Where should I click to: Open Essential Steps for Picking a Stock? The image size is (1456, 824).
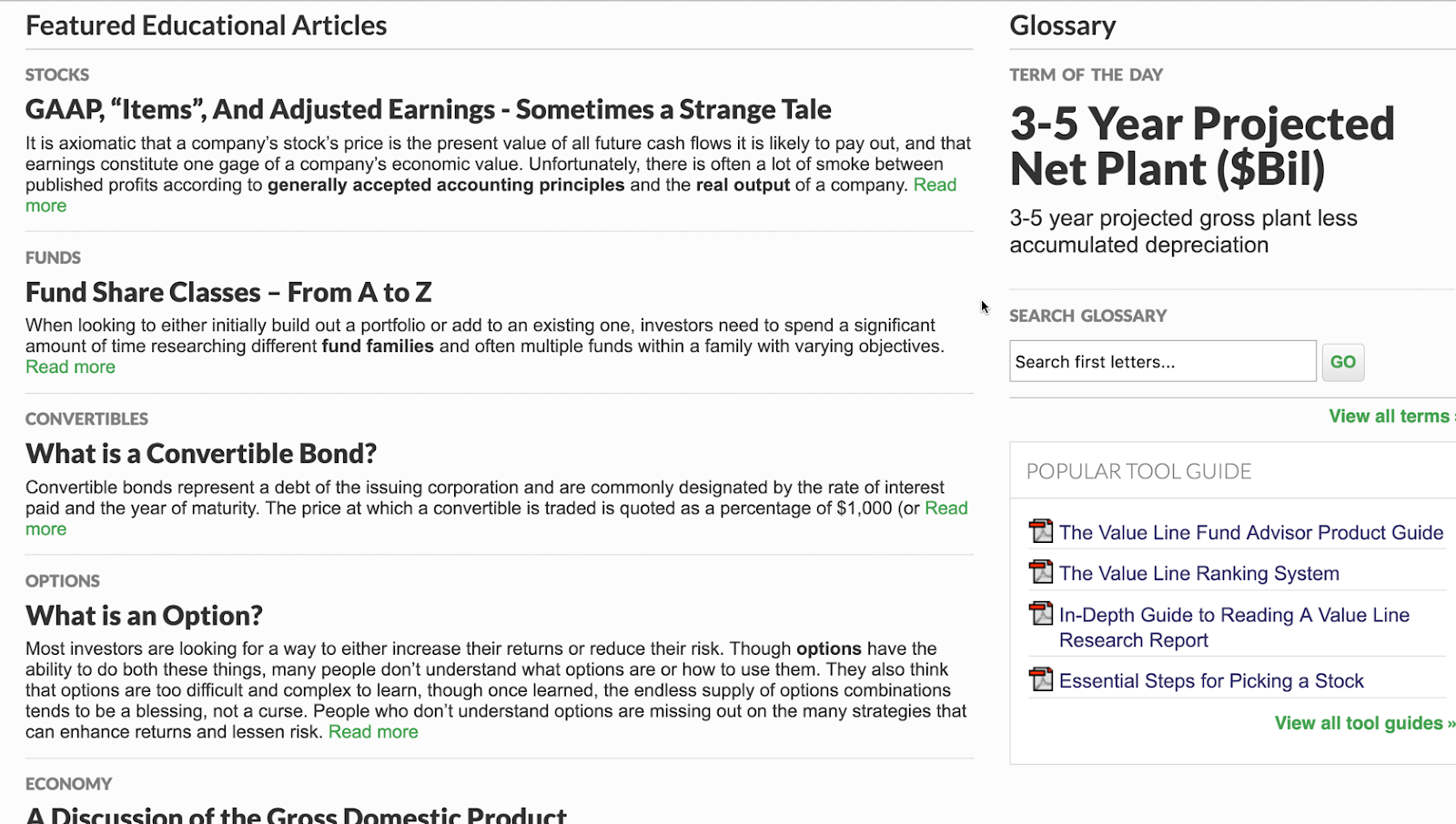pyautogui.click(x=1210, y=681)
